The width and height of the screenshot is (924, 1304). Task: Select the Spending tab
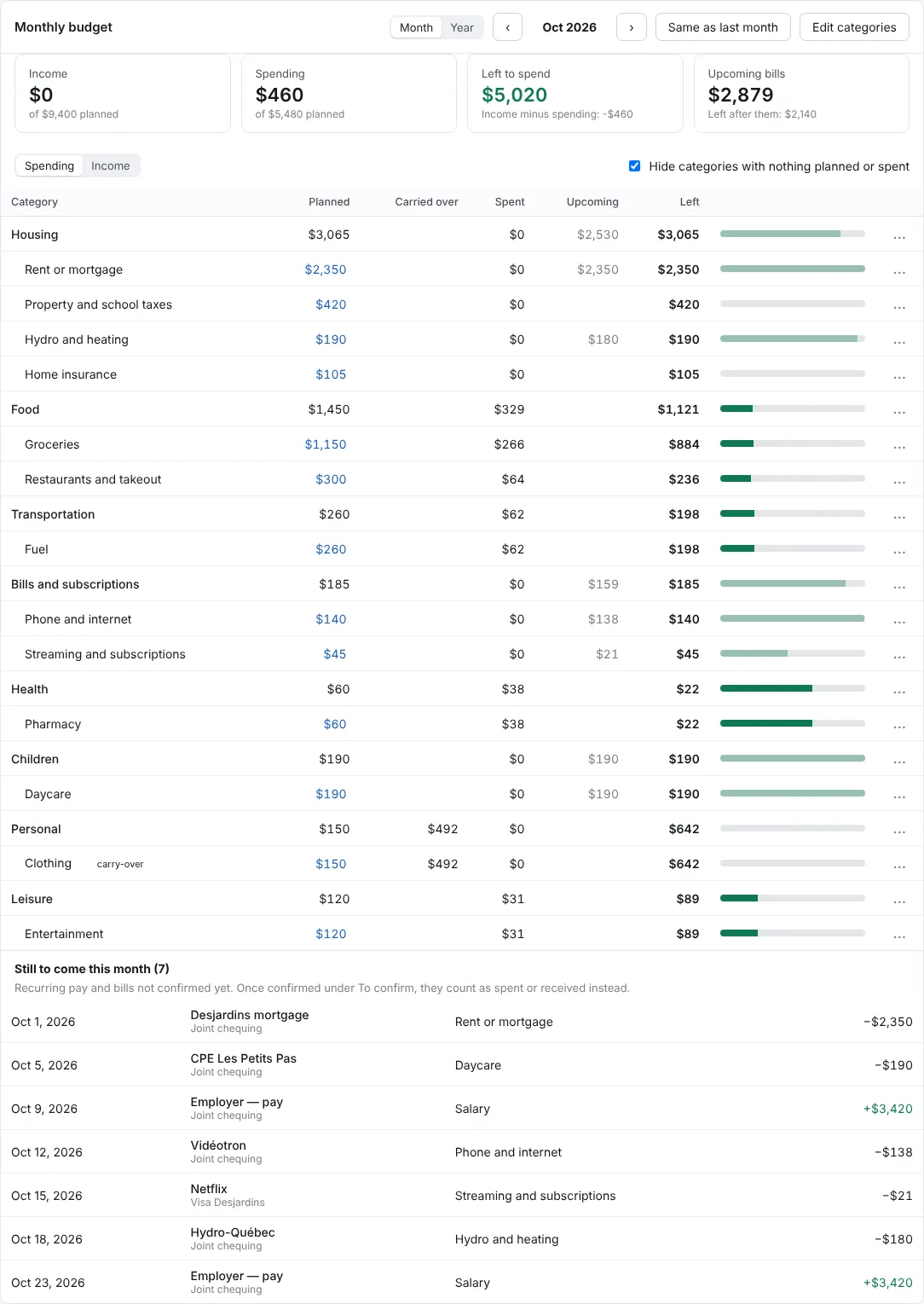(x=49, y=165)
